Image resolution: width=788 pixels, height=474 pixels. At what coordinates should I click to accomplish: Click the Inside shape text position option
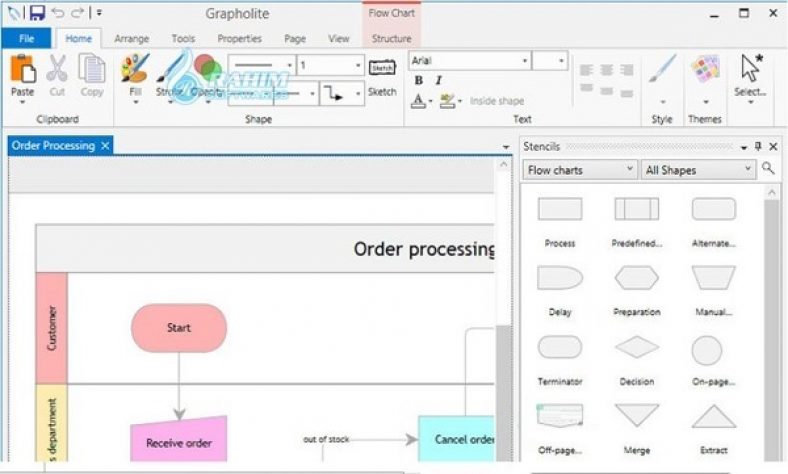coord(497,101)
